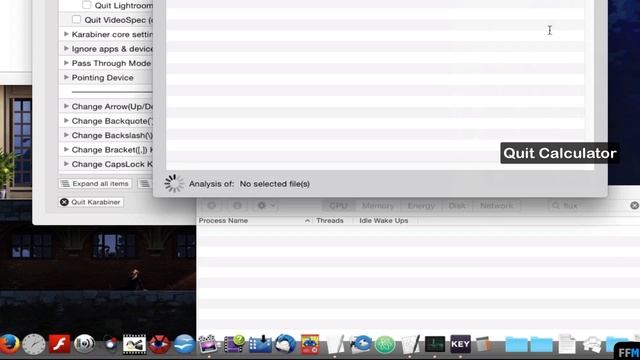Screen dimensions: 640x360
Task: Open the green atom app in Dock
Action: tap(385, 345)
